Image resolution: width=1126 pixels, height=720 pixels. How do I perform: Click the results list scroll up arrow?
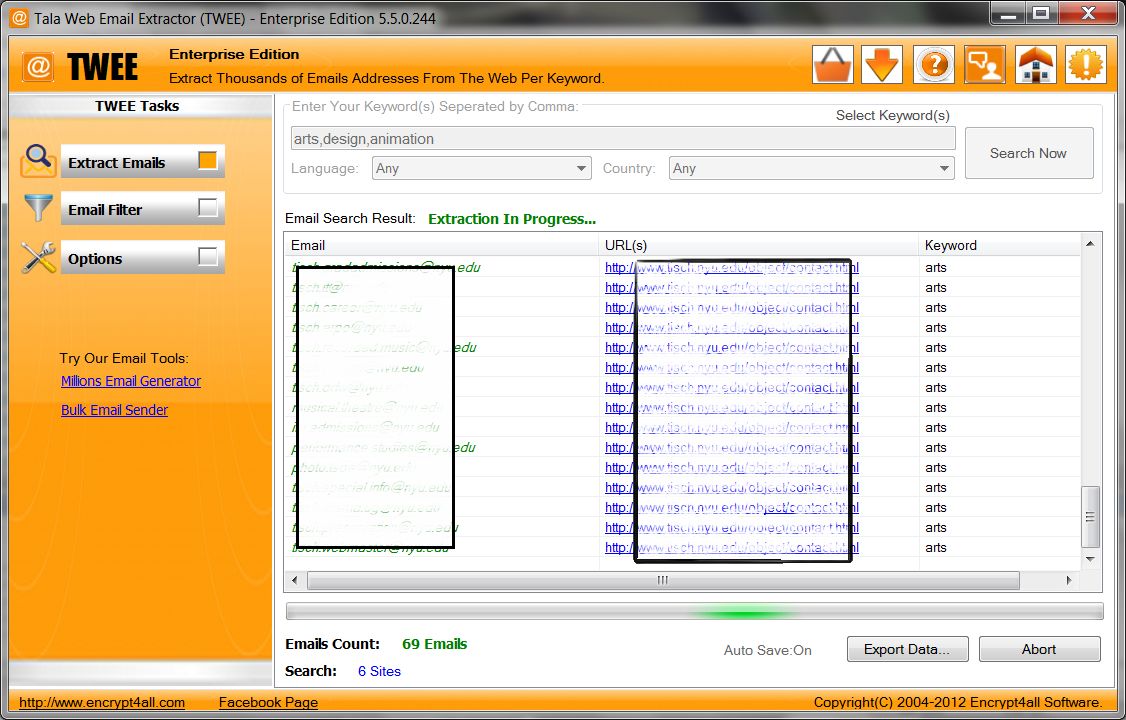pos(1090,244)
